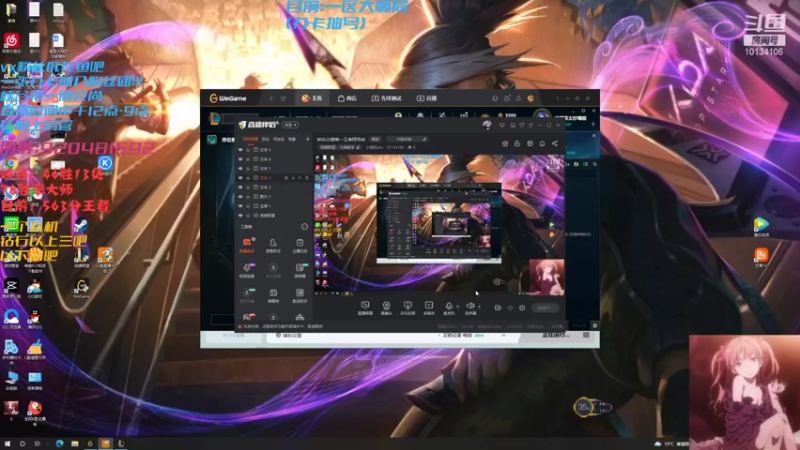Switch to the first scene tab in 直播伴侣
The image size is (800, 450).
(x=251, y=139)
